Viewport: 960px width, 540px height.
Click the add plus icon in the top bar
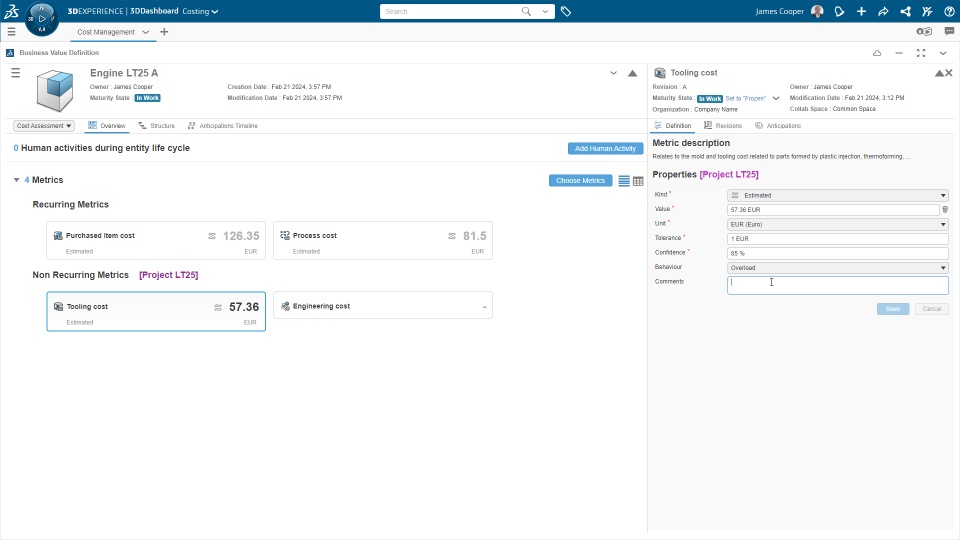[x=861, y=11]
